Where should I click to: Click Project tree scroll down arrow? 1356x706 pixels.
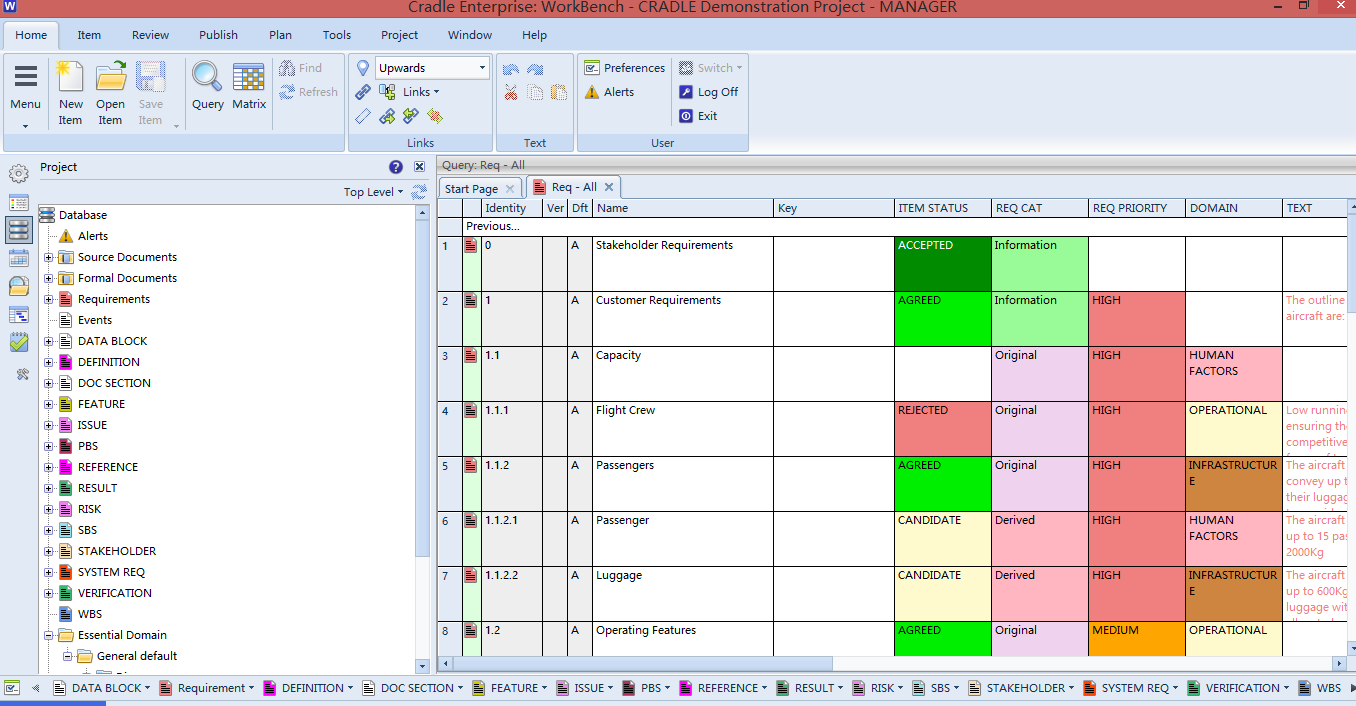(422, 665)
